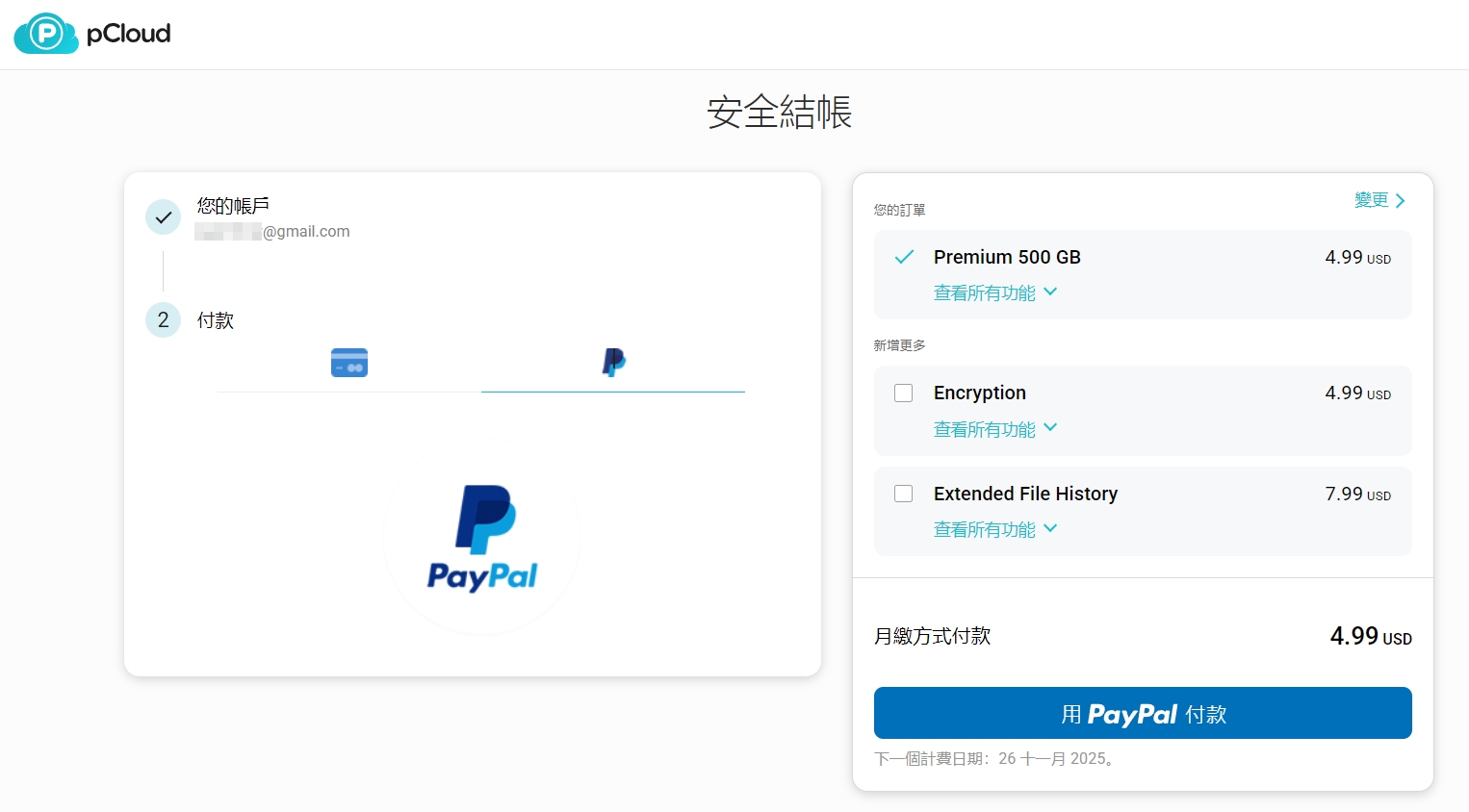1469x812 pixels.
Task: Switch to the credit card payment tab
Action: (348, 363)
